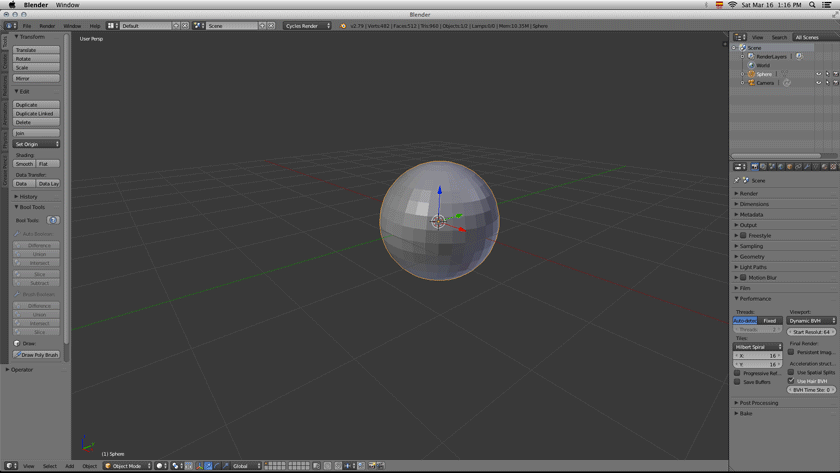840x473 pixels.
Task: Open the Set Origin dropdown
Action: (36, 144)
